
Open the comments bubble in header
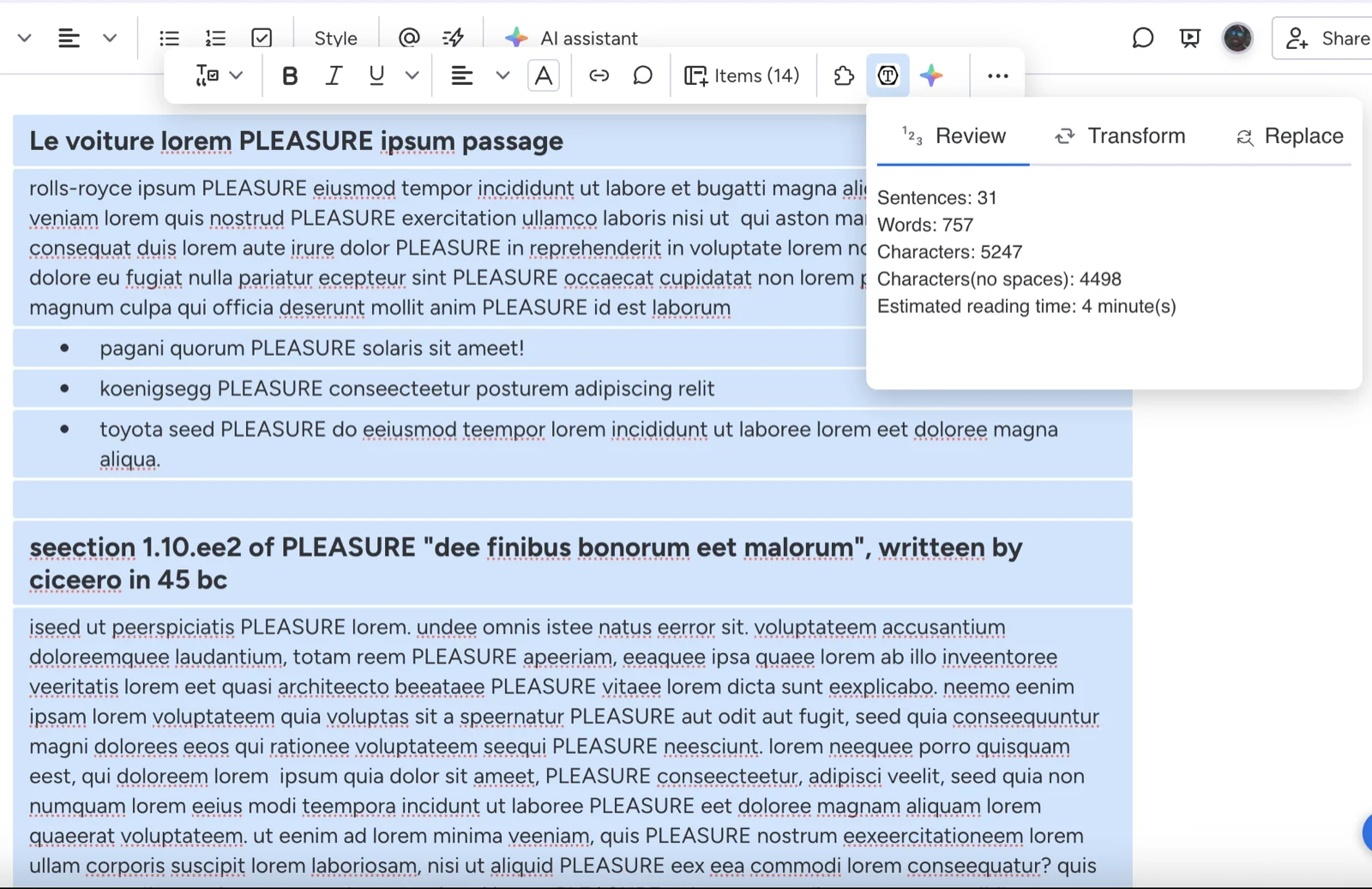point(1143,38)
